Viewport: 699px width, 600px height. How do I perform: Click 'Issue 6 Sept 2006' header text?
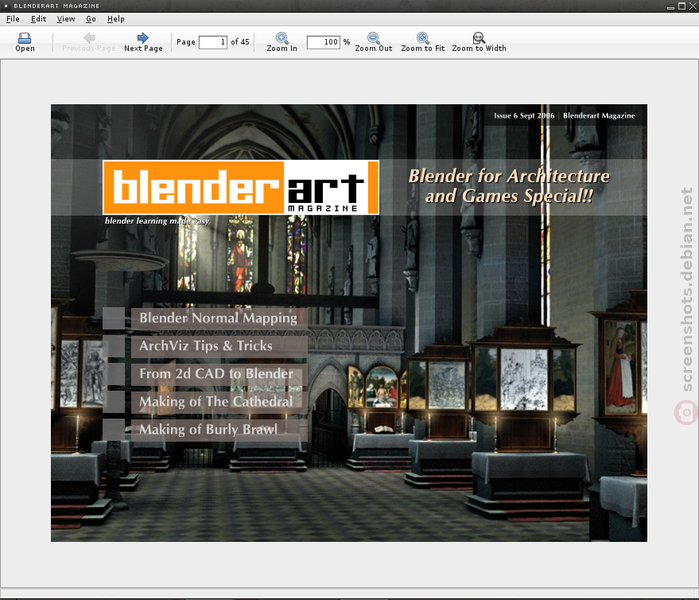click(x=524, y=116)
